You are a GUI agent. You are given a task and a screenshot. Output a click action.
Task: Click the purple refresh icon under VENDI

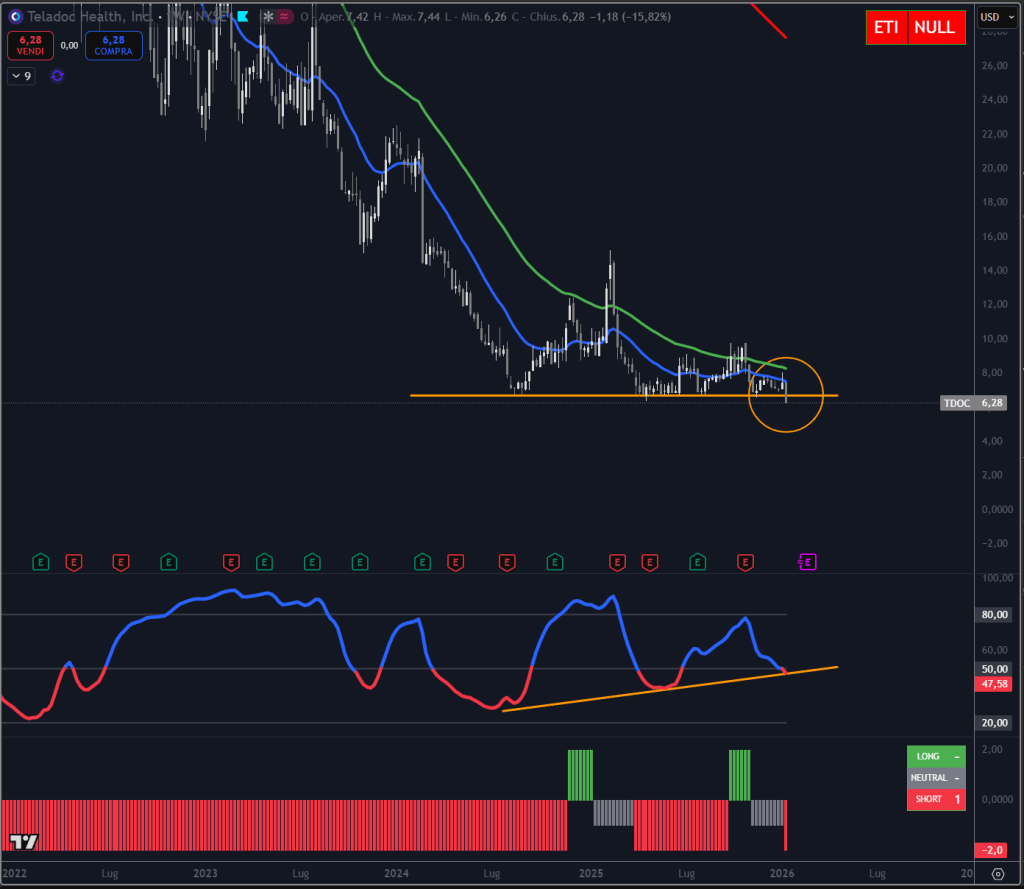(57, 76)
